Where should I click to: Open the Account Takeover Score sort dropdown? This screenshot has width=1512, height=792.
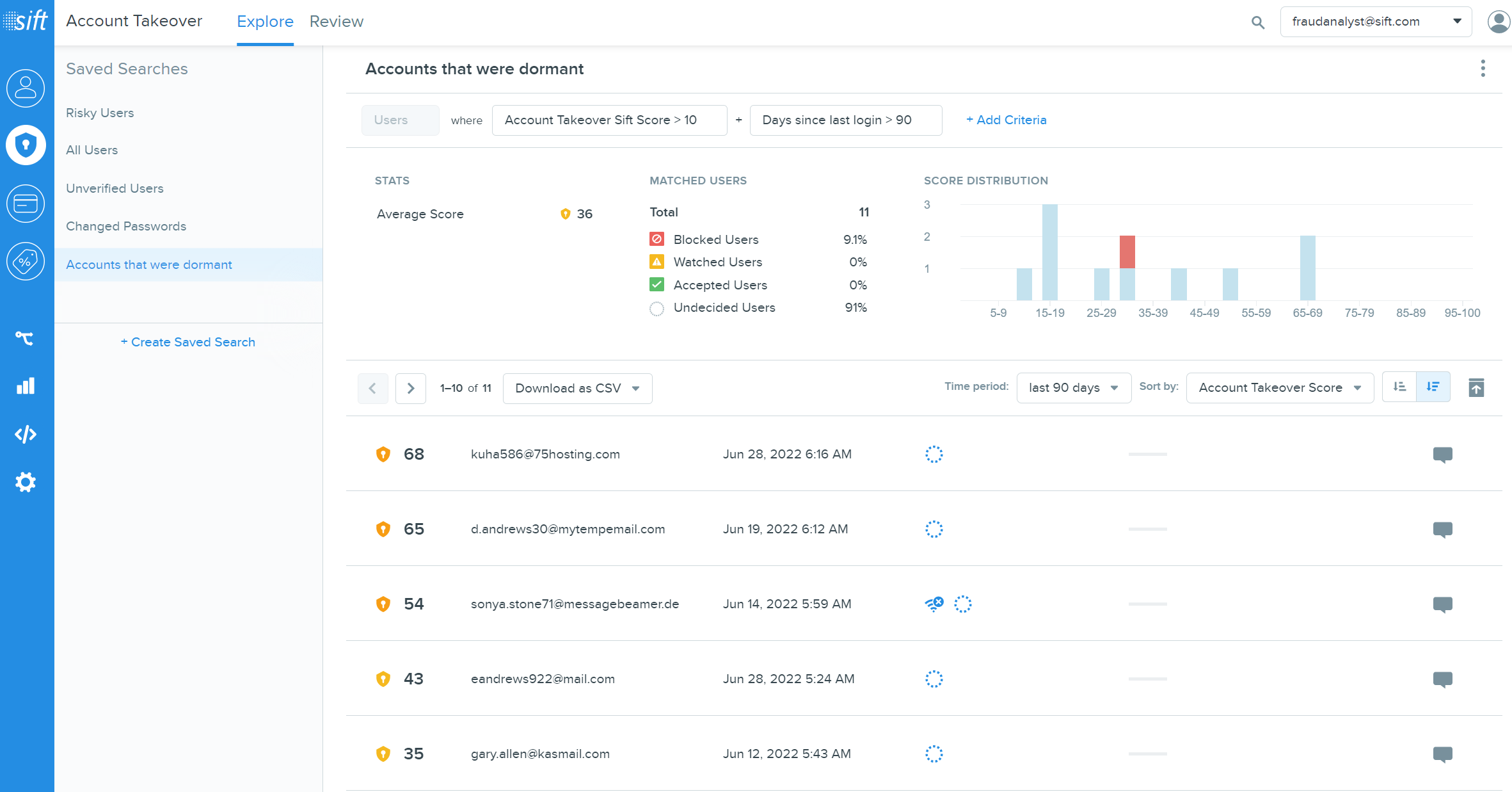(1279, 387)
